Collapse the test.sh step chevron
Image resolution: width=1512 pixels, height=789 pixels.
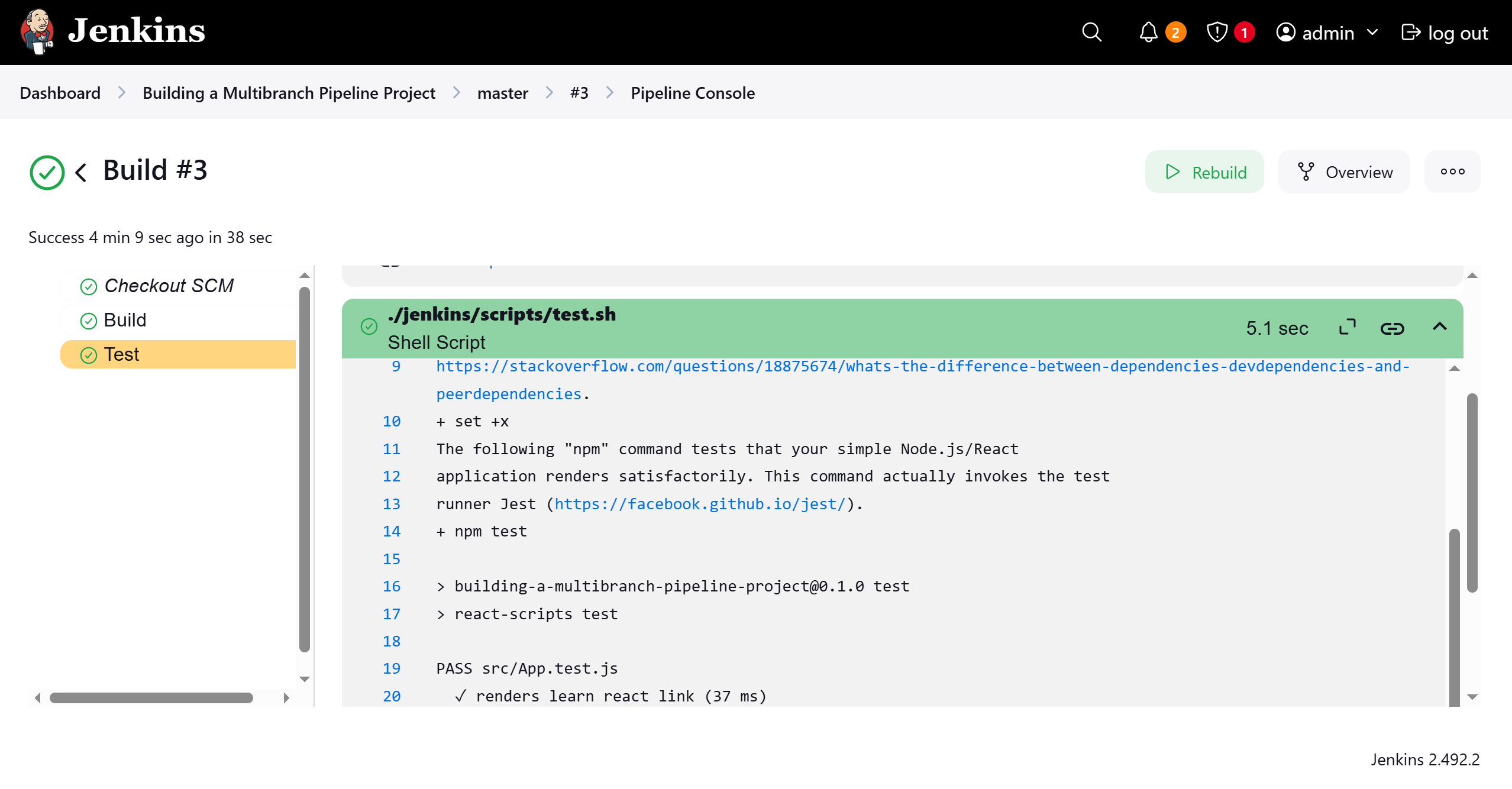(x=1440, y=326)
